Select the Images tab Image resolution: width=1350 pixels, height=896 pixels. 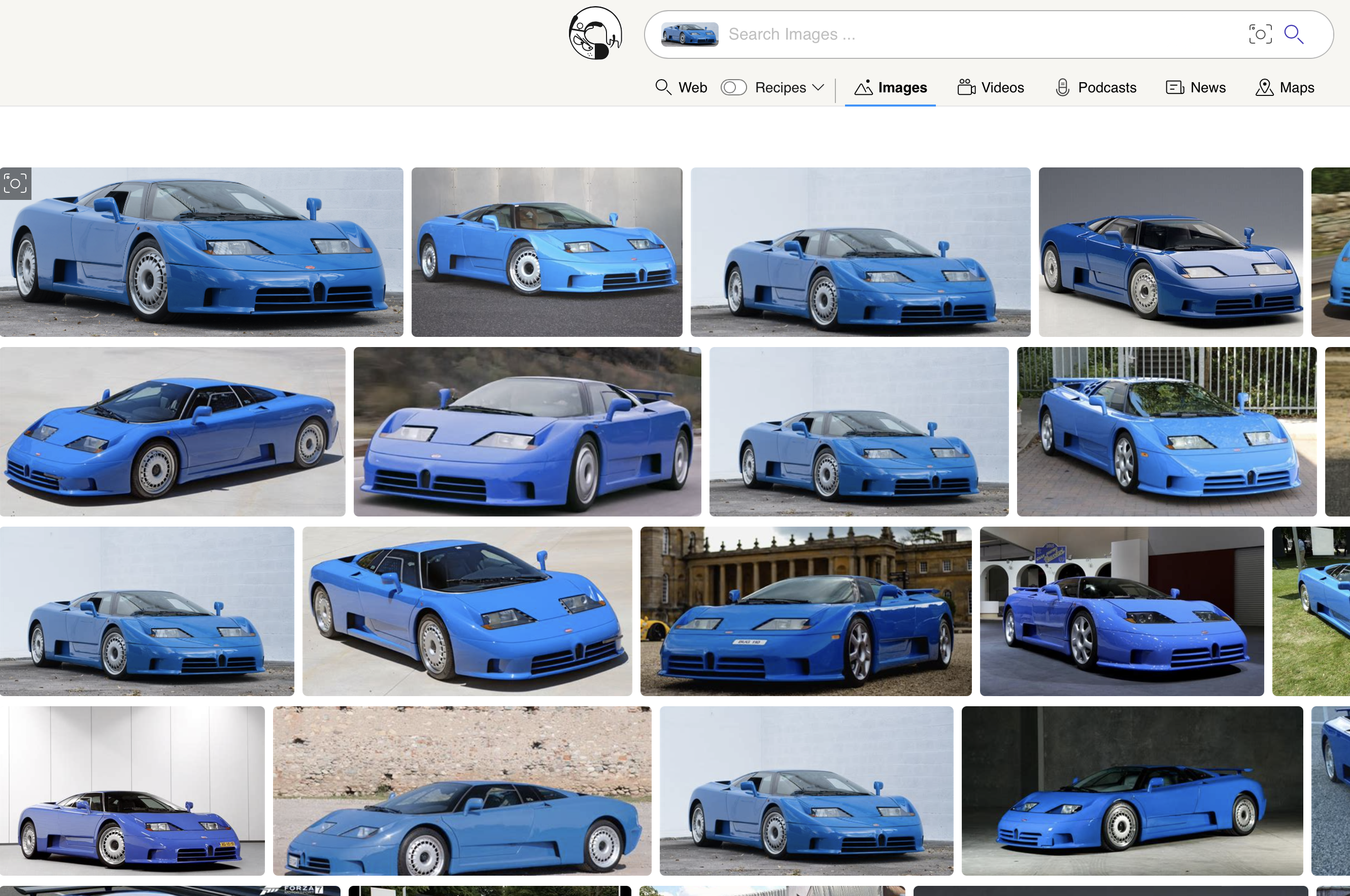tap(890, 87)
